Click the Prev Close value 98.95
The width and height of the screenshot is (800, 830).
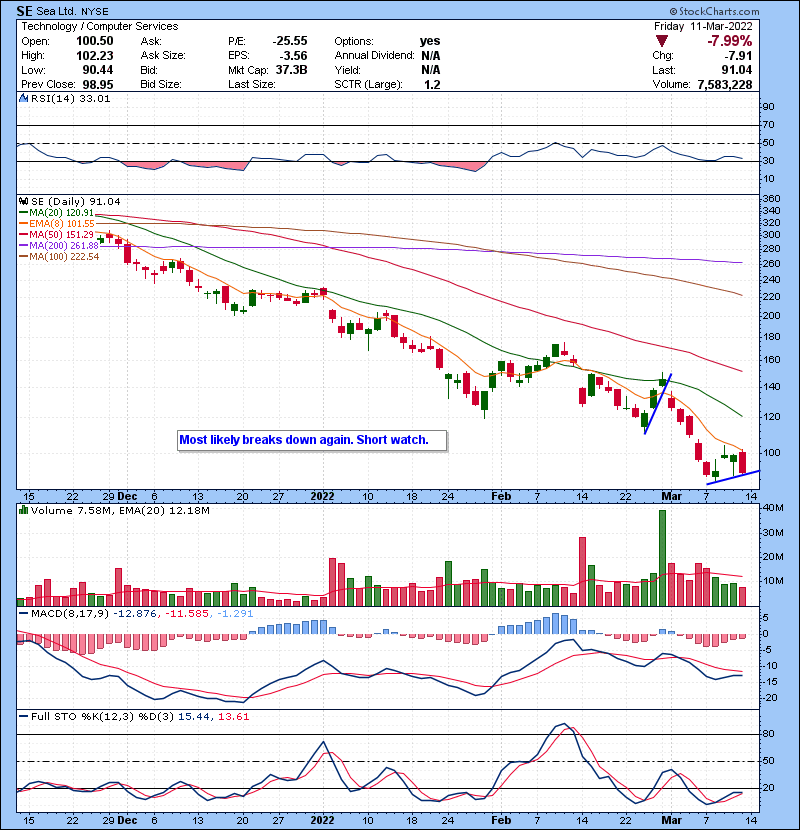(x=98, y=84)
